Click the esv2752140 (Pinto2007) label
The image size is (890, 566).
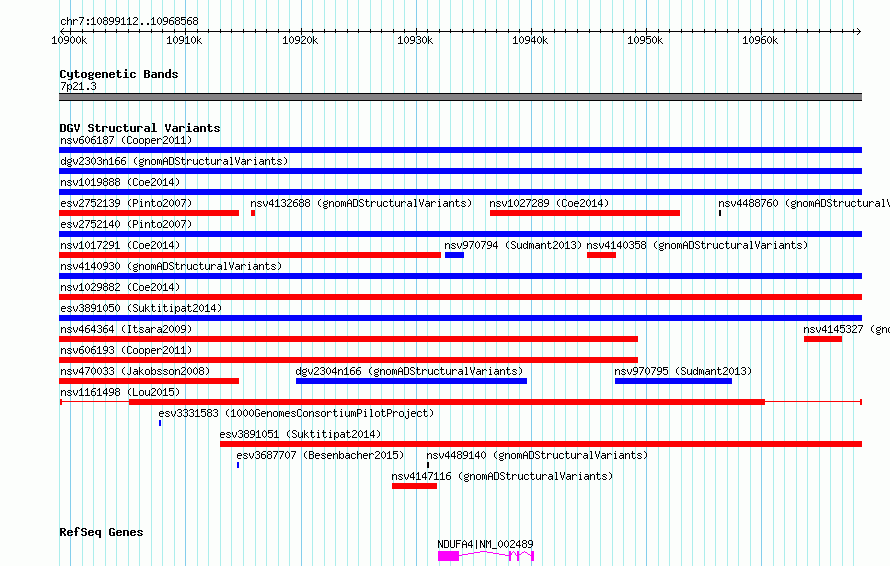[126, 224]
